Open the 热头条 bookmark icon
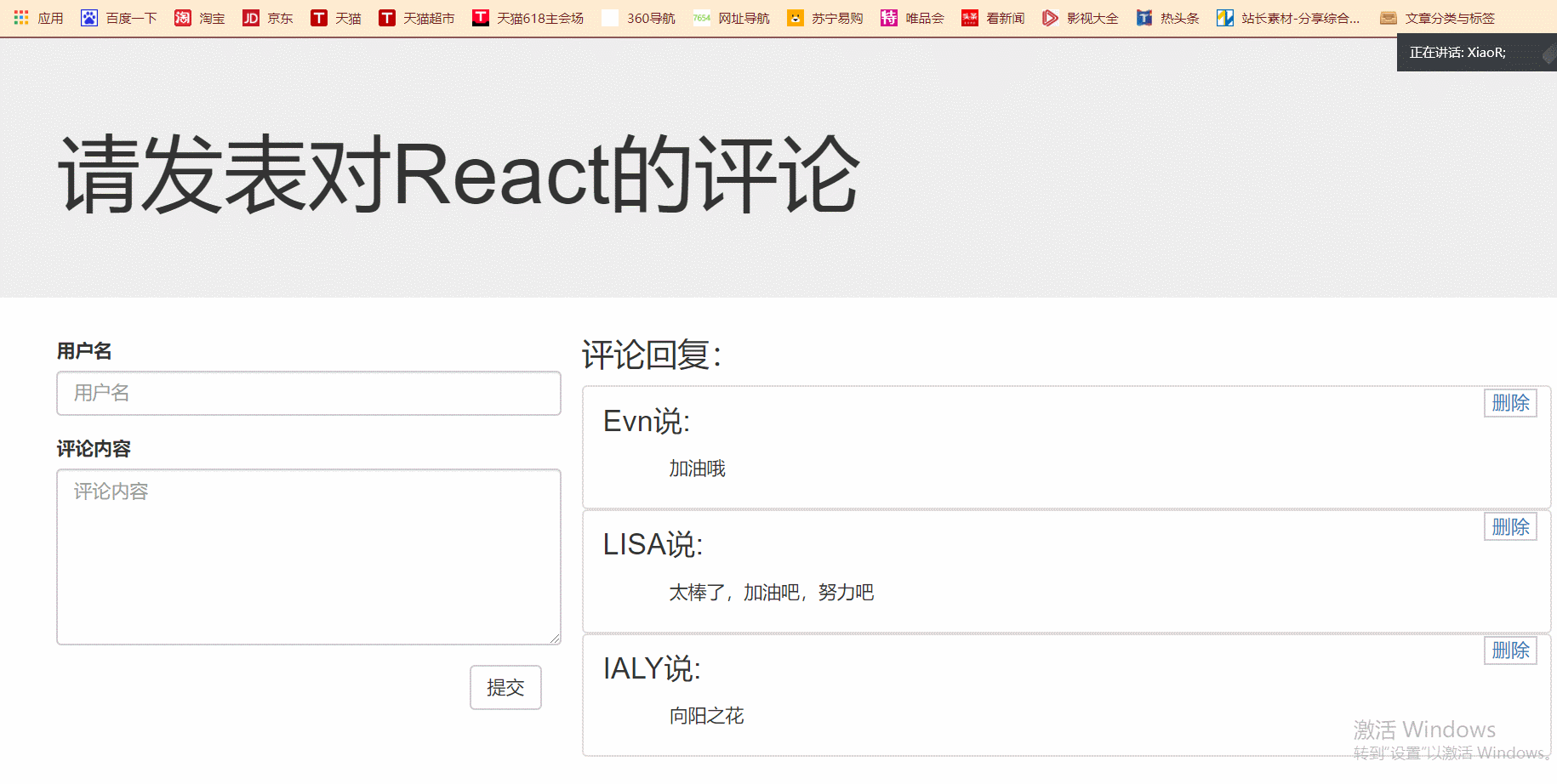 point(1144,17)
